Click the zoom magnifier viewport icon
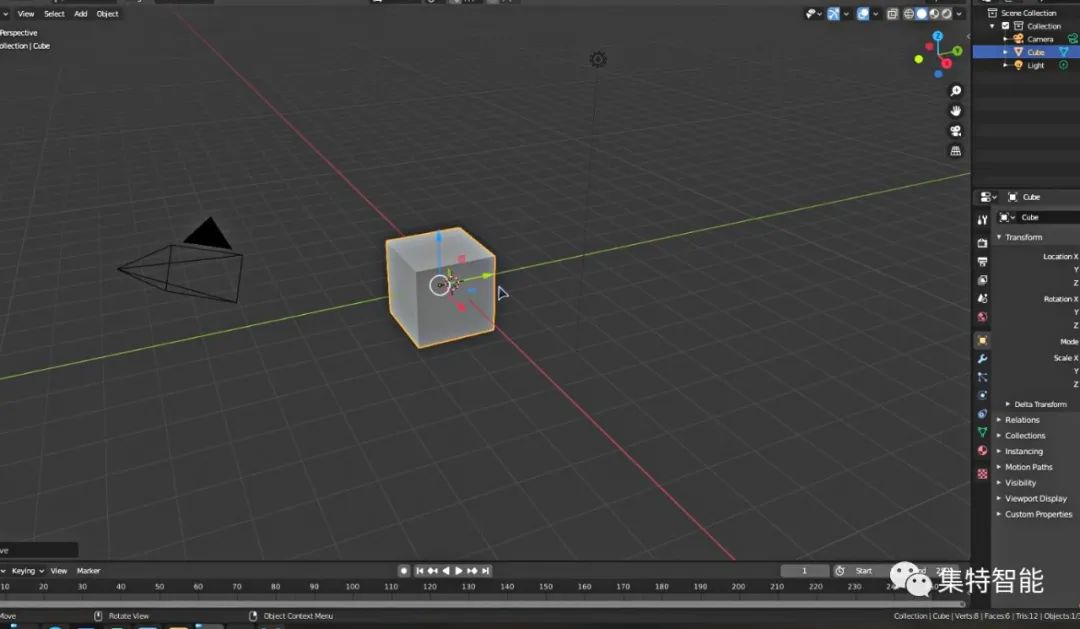1080x629 pixels. point(955,91)
